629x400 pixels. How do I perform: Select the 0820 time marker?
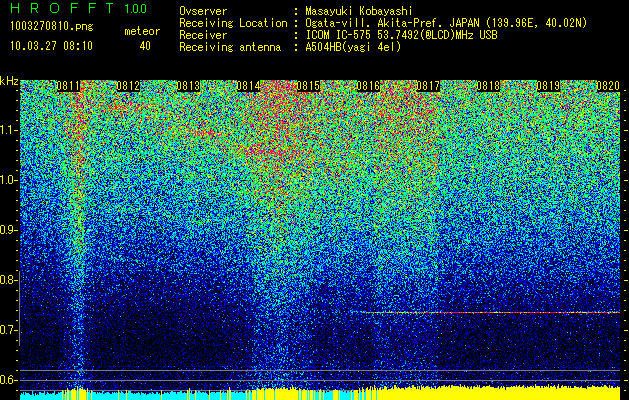[x=608, y=86]
